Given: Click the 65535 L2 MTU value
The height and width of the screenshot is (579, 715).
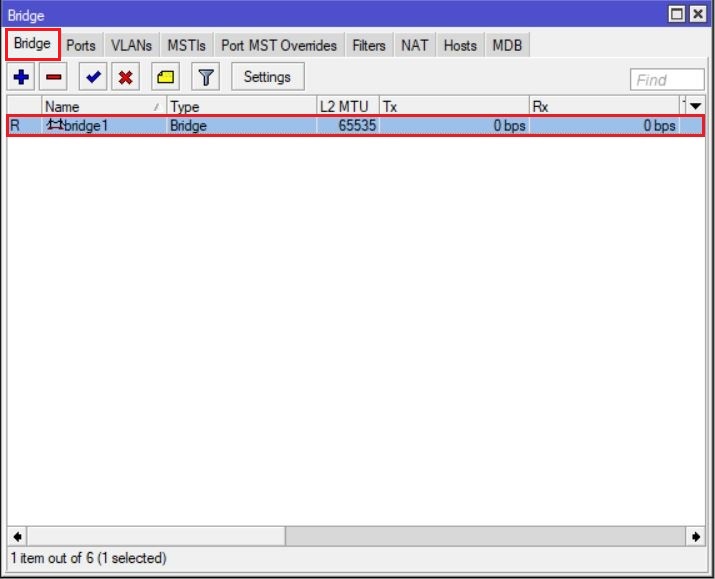Looking at the screenshot, I should click(x=357, y=125).
